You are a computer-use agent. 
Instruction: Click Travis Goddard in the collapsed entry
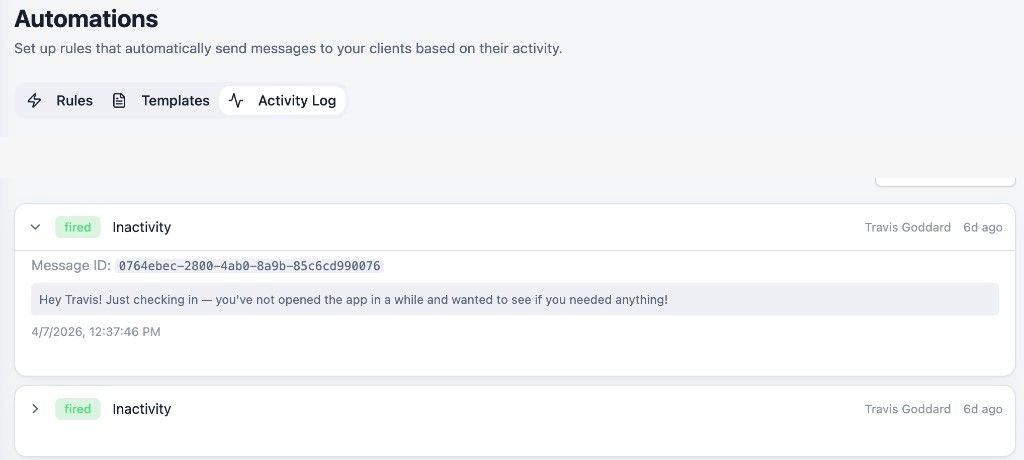907,409
